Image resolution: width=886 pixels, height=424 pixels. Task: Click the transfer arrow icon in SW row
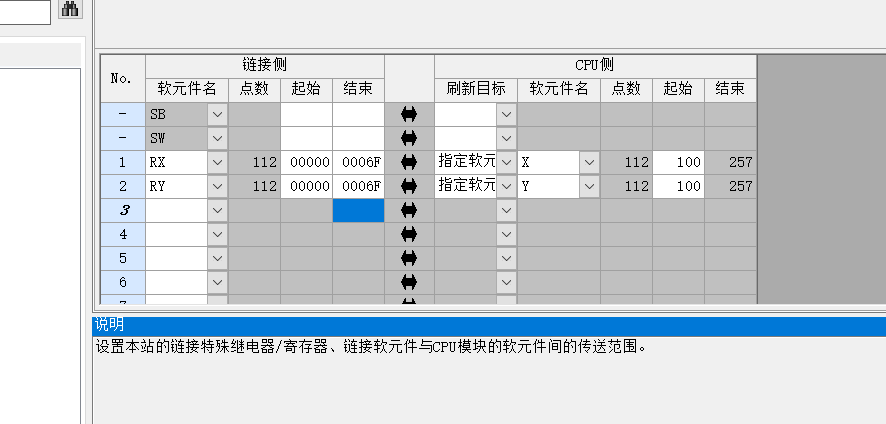[408, 138]
